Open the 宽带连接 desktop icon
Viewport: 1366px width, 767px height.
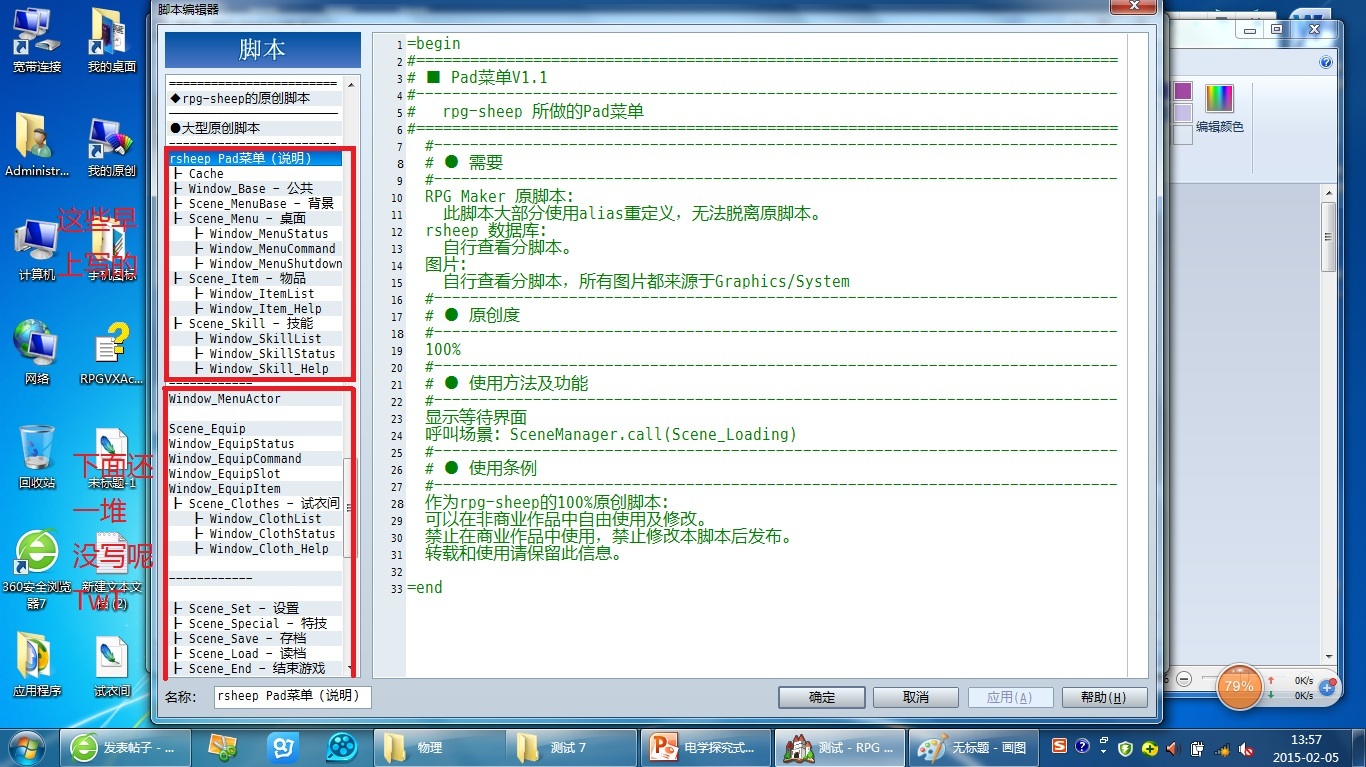click(37, 40)
